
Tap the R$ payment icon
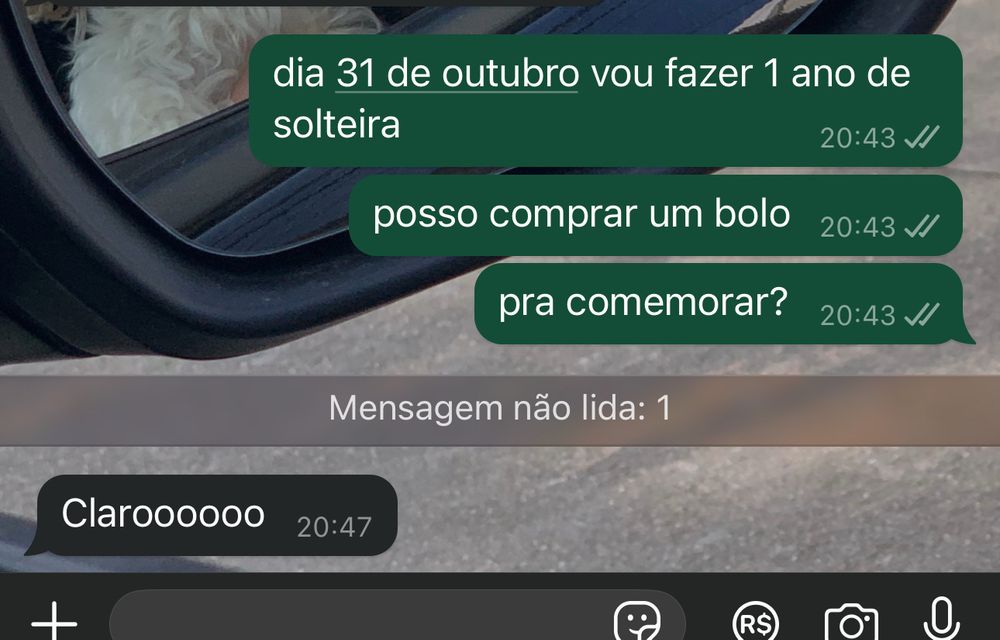coord(756,622)
